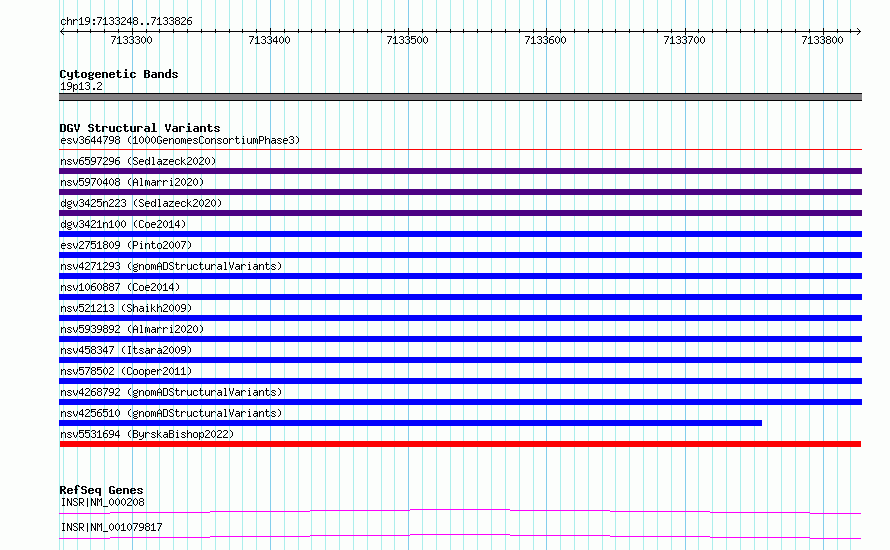Image resolution: width=890 pixels, height=550 pixels.
Task: Click the blue nsv458347 variant bar
Action: tap(460, 360)
